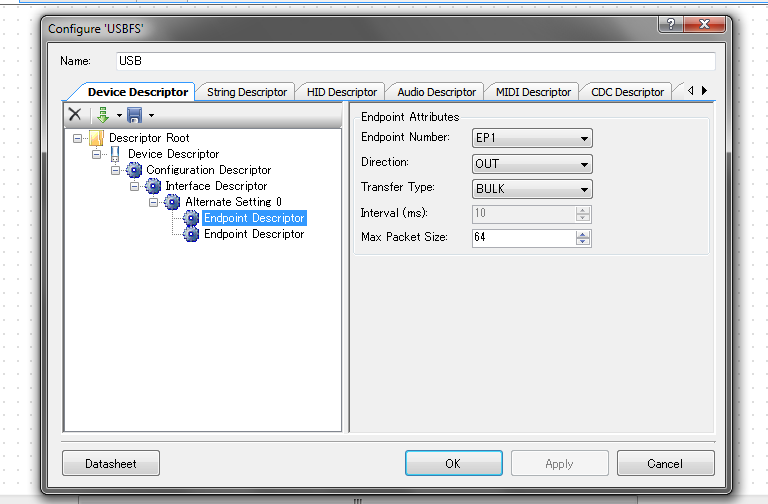Screen dimensions: 768x504
Task: Click the Interface Descriptor gear icon
Action: click(153, 187)
